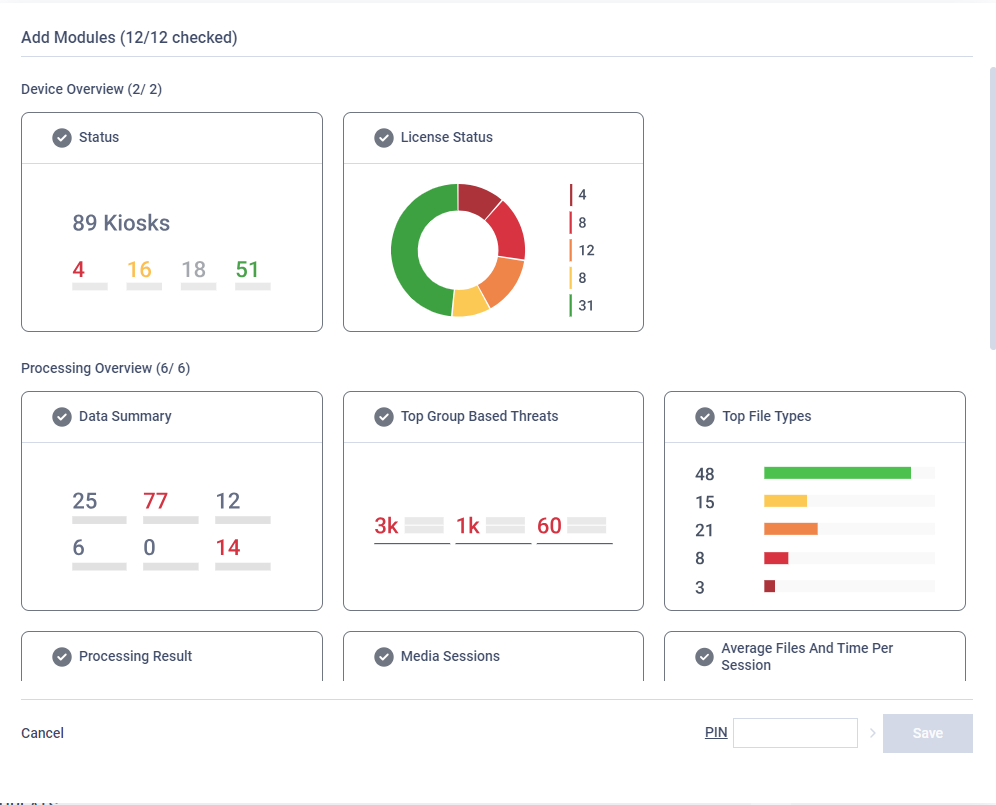
Task: Click the Cancel button
Action: [43, 733]
